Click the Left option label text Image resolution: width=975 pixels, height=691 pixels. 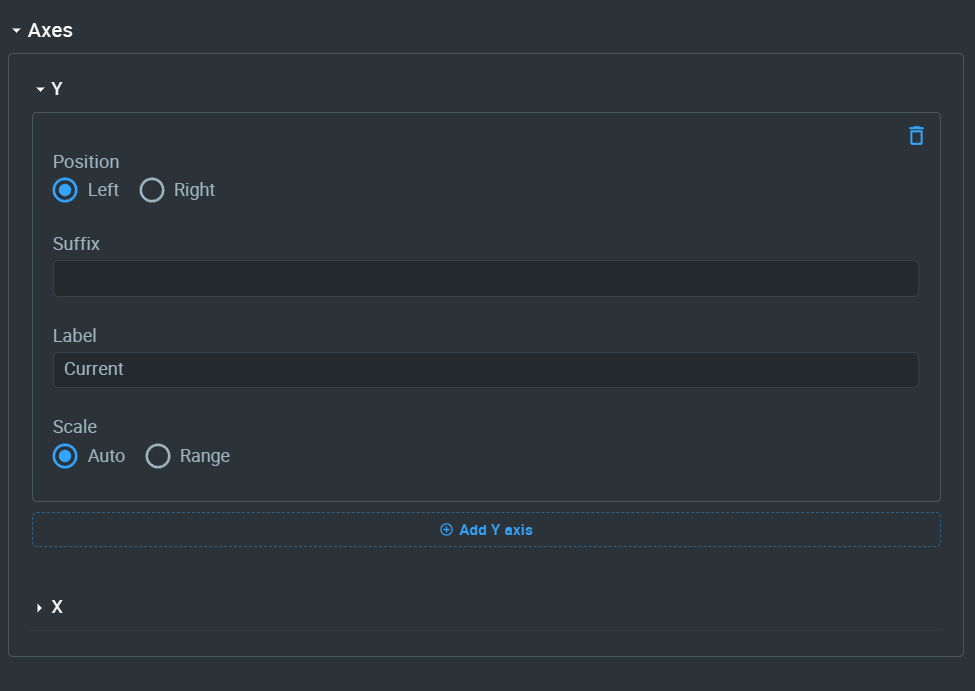[x=103, y=190]
